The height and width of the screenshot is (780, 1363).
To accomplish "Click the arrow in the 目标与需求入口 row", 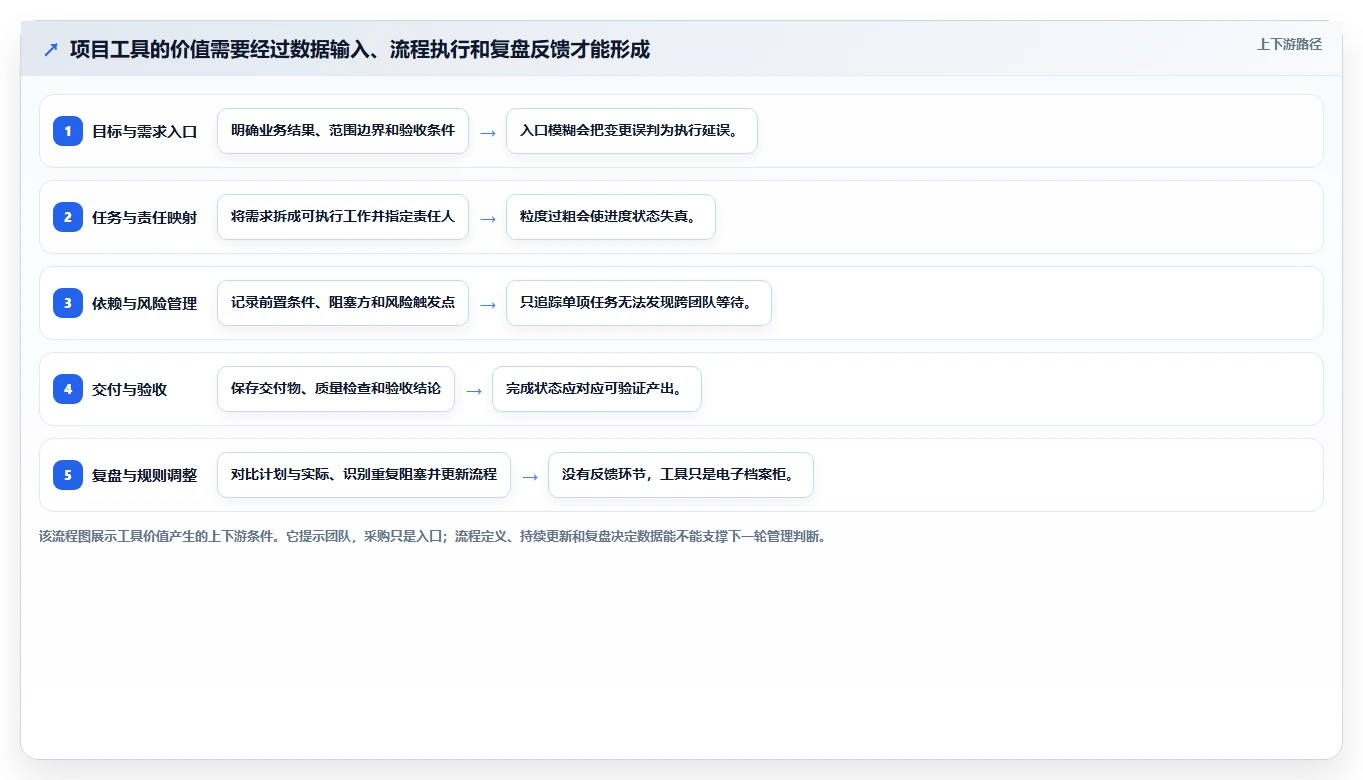I will (488, 133).
